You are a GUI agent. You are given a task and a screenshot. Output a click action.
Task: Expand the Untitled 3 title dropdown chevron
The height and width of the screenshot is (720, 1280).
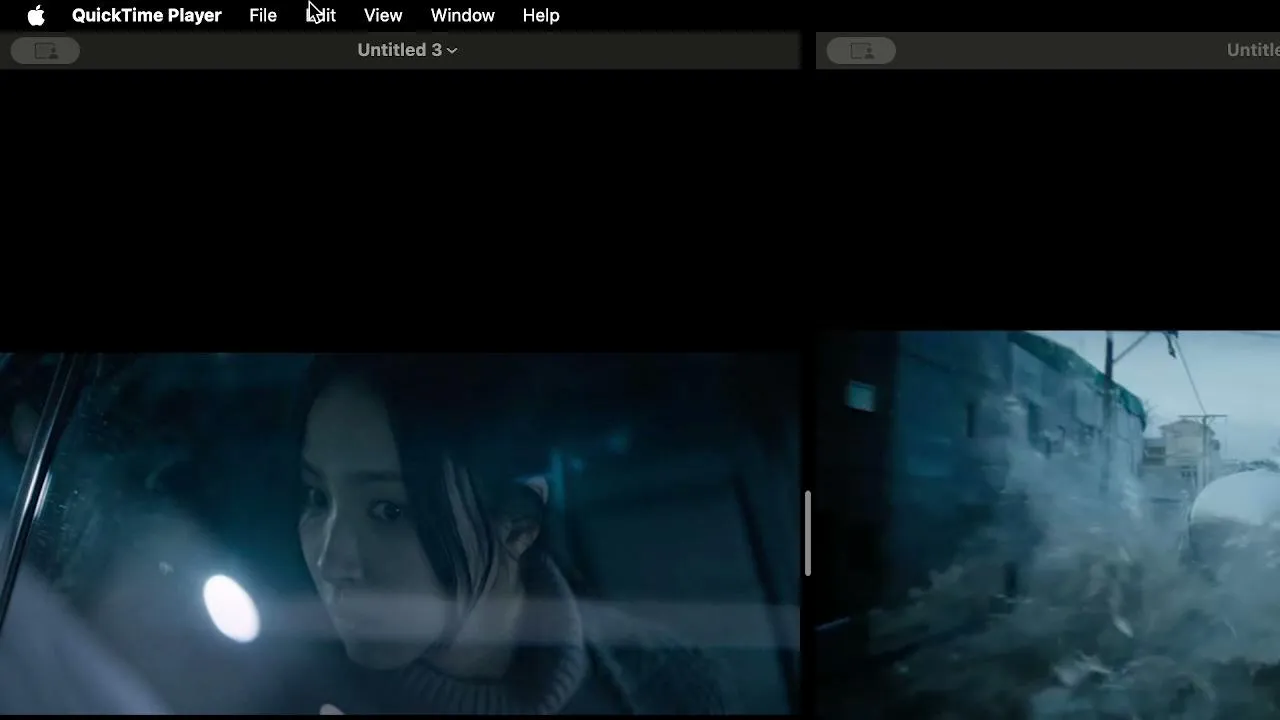click(x=452, y=50)
